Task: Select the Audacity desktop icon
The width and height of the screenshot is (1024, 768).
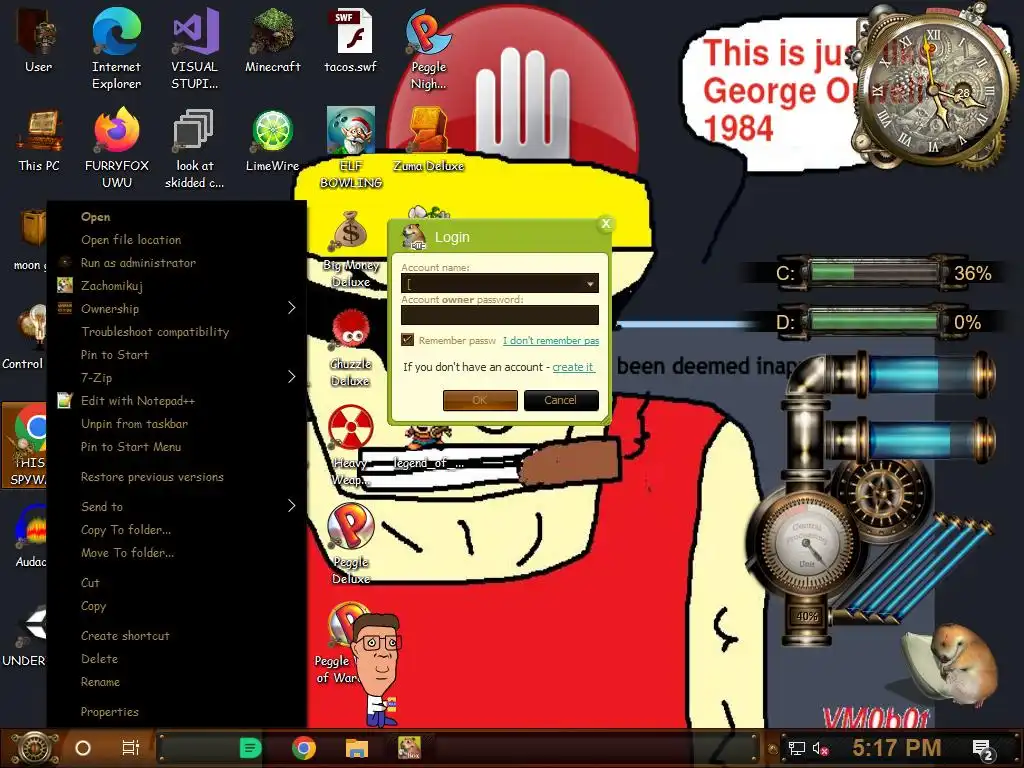Action: (29, 536)
